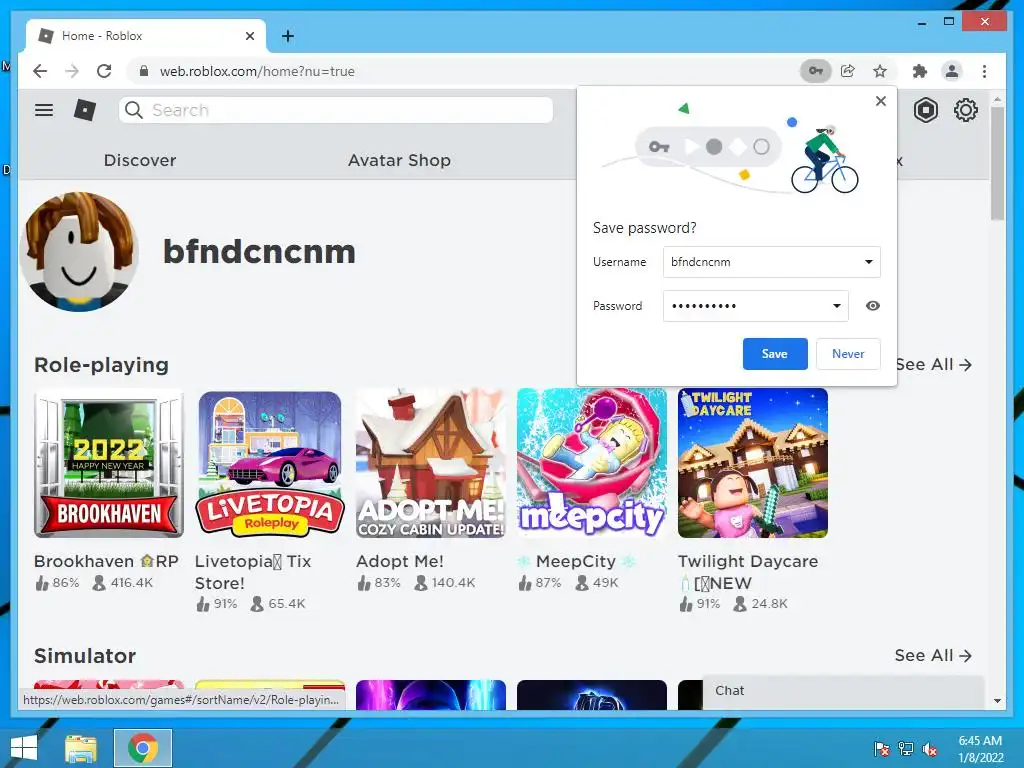Expand the Username dropdown
Viewport: 1024px width, 768px height.
pyautogui.click(x=869, y=262)
